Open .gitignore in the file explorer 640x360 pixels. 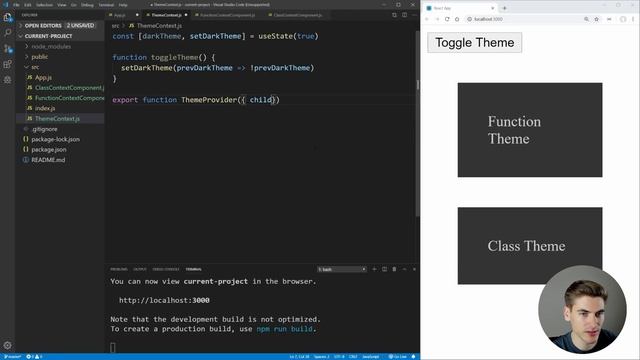click(60, 129)
